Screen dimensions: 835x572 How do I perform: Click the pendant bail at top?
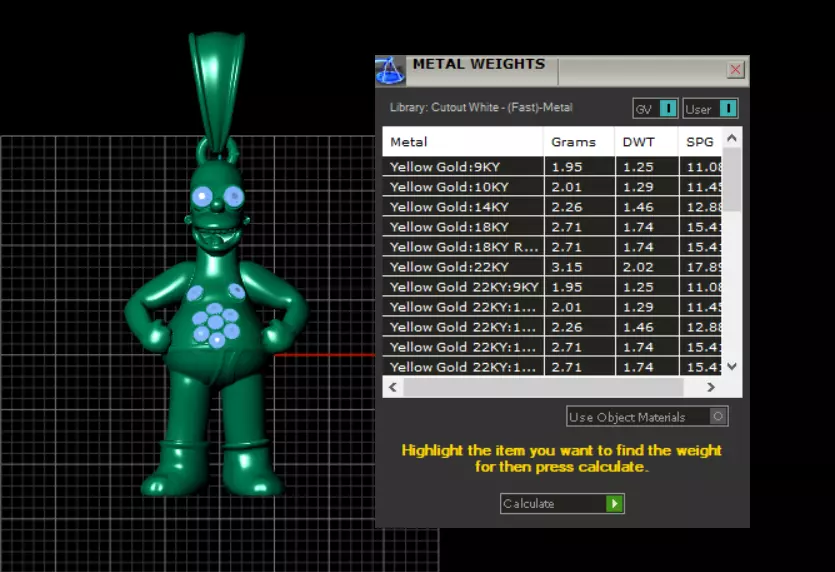216,91
